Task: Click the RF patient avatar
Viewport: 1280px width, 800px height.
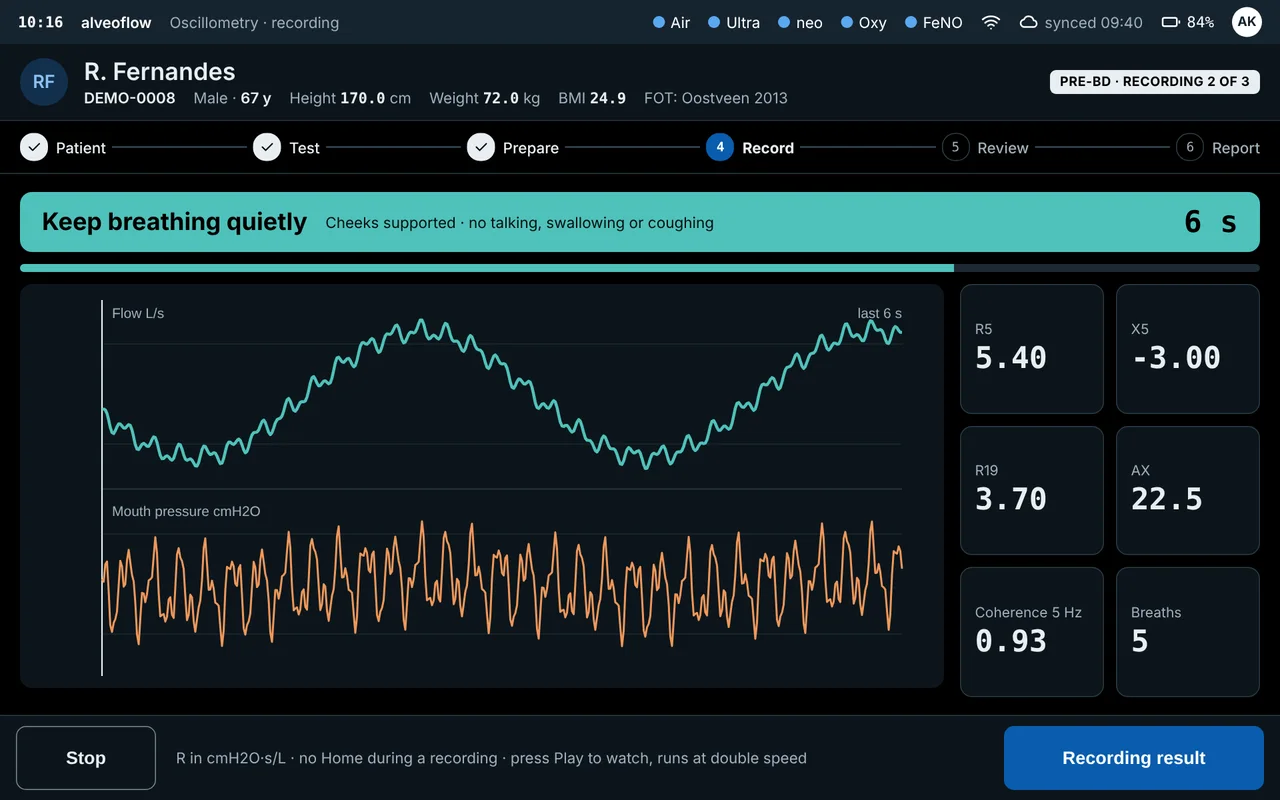Action: point(44,82)
